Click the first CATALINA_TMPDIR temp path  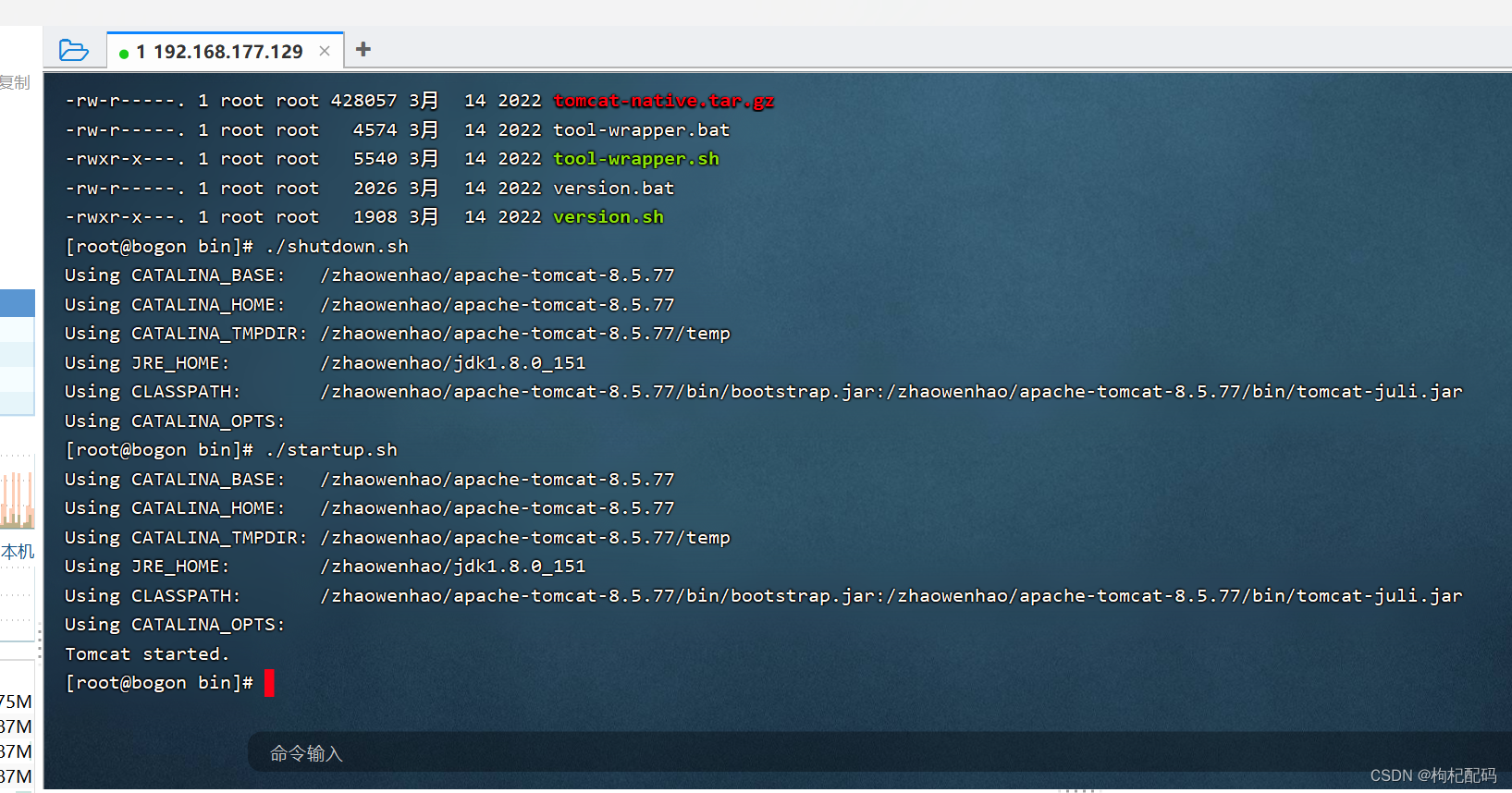(525, 334)
